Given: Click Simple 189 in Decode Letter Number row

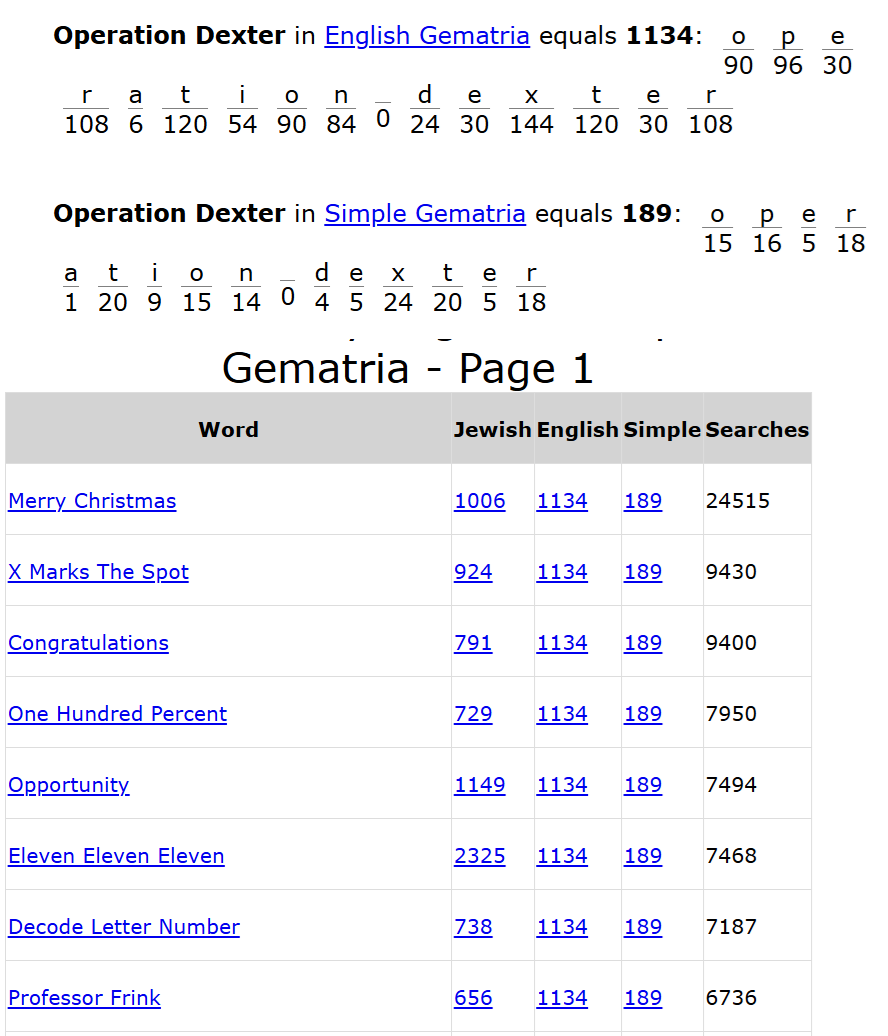Looking at the screenshot, I should click(x=643, y=927).
